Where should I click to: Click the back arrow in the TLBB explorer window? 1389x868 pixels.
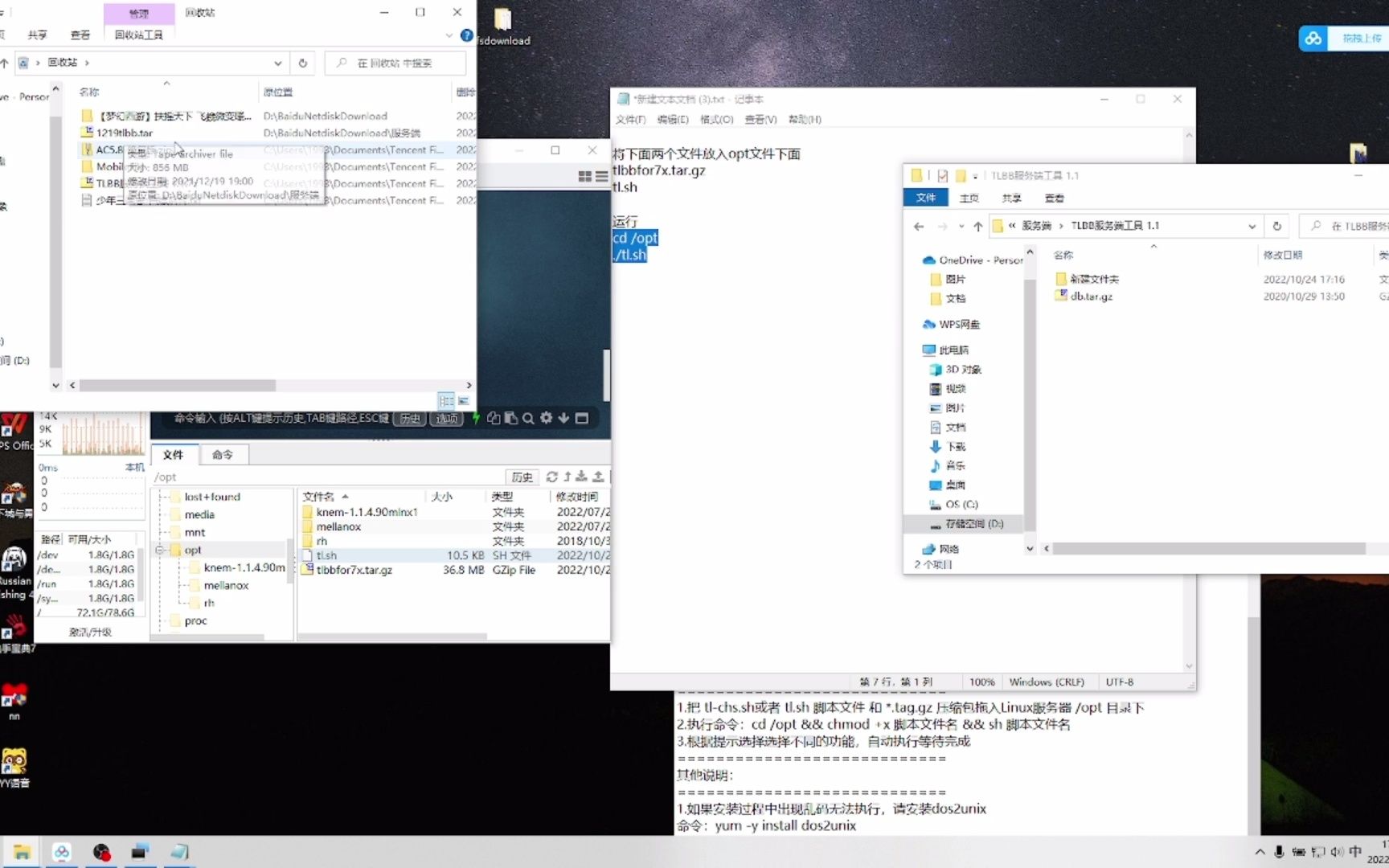tap(919, 227)
